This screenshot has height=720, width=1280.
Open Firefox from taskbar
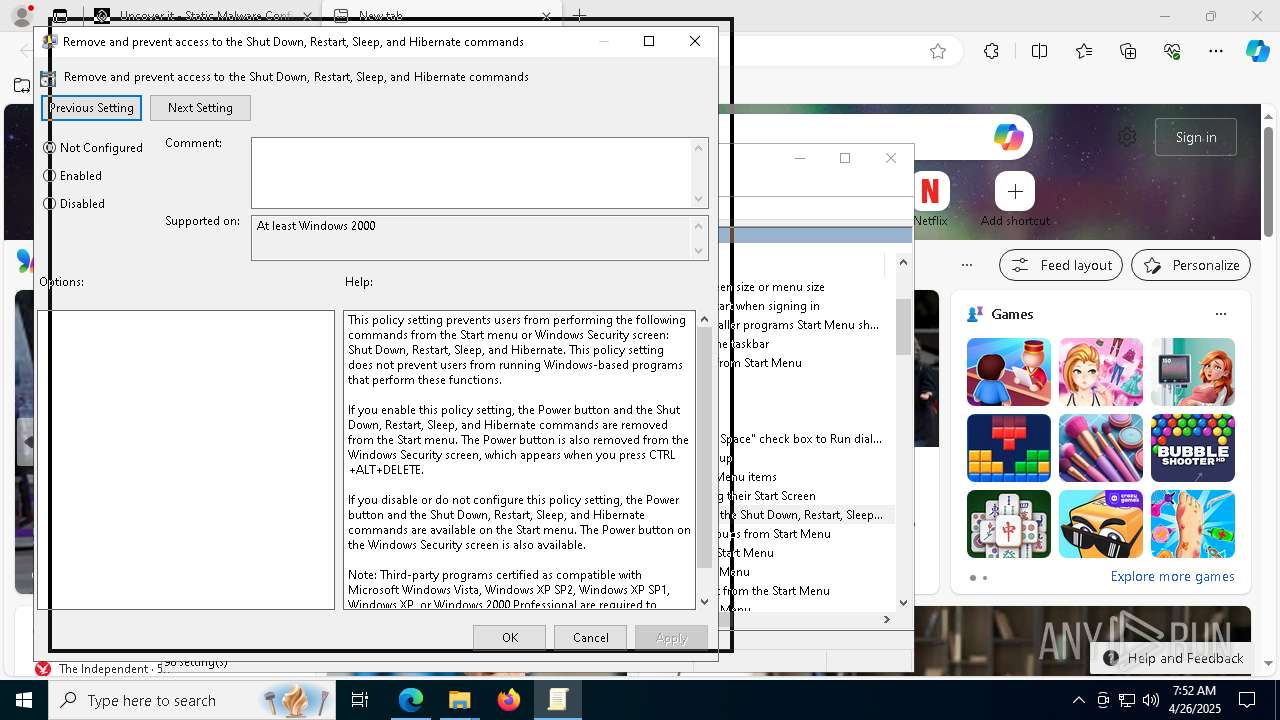point(509,700)
